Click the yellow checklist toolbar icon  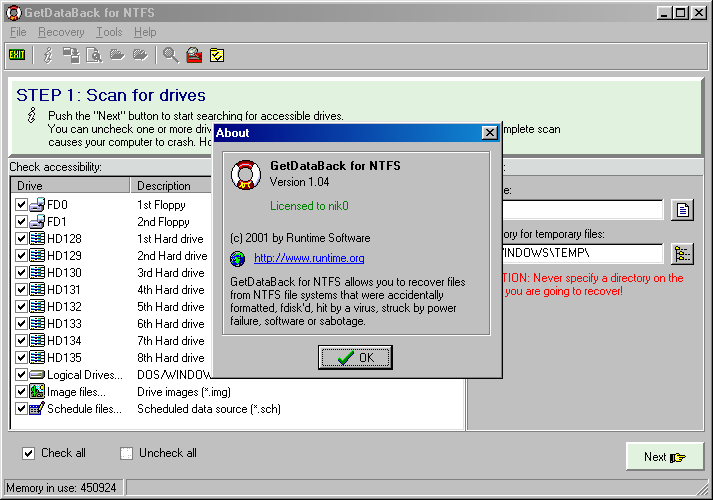(217, 55)
